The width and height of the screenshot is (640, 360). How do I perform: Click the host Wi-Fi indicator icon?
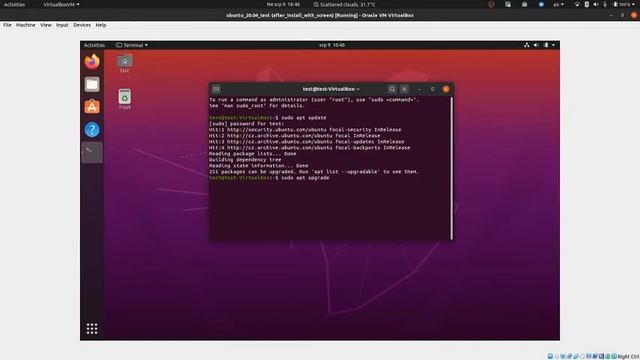(577, 4)
